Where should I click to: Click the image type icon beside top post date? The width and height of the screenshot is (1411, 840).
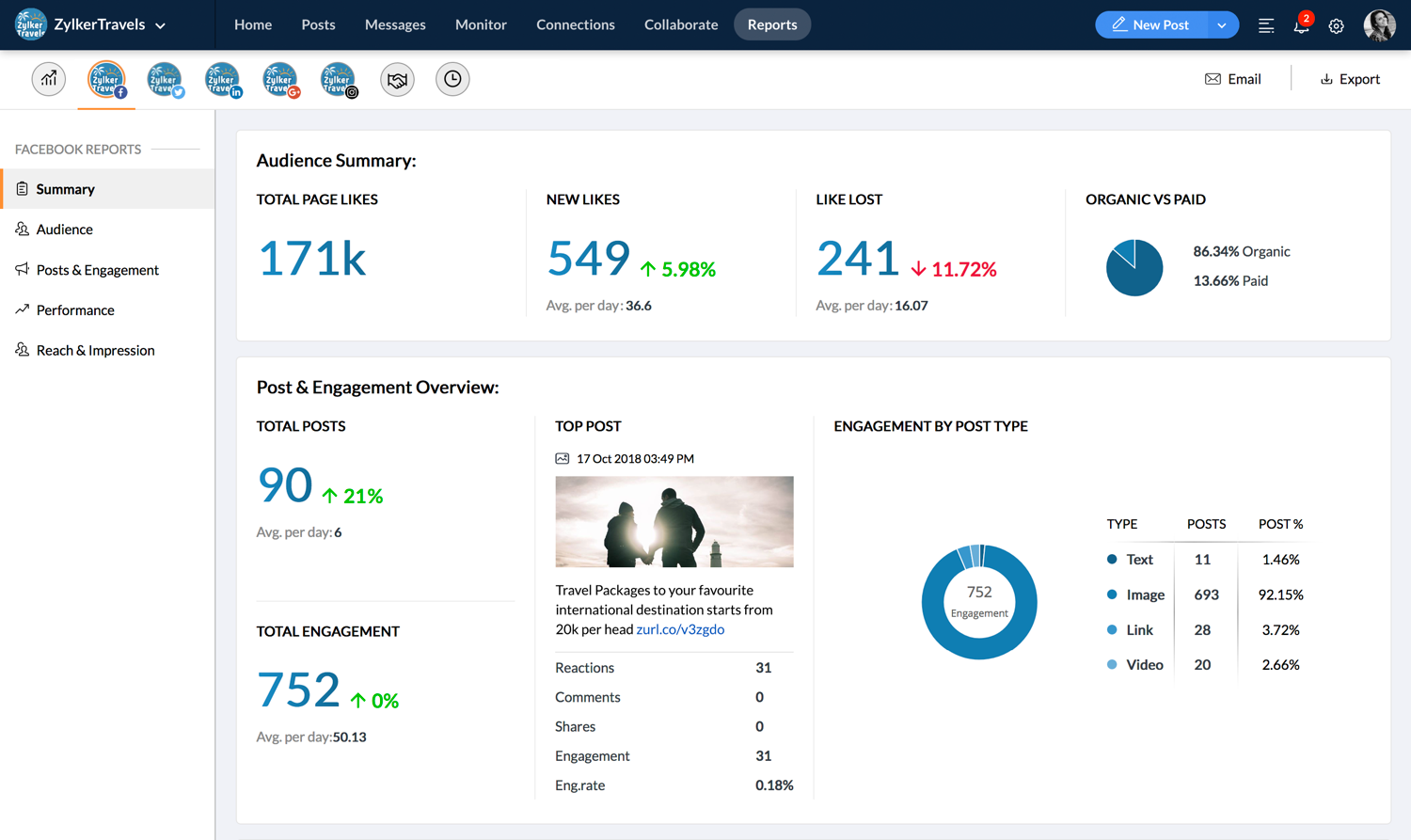click(x=563, y=459)
